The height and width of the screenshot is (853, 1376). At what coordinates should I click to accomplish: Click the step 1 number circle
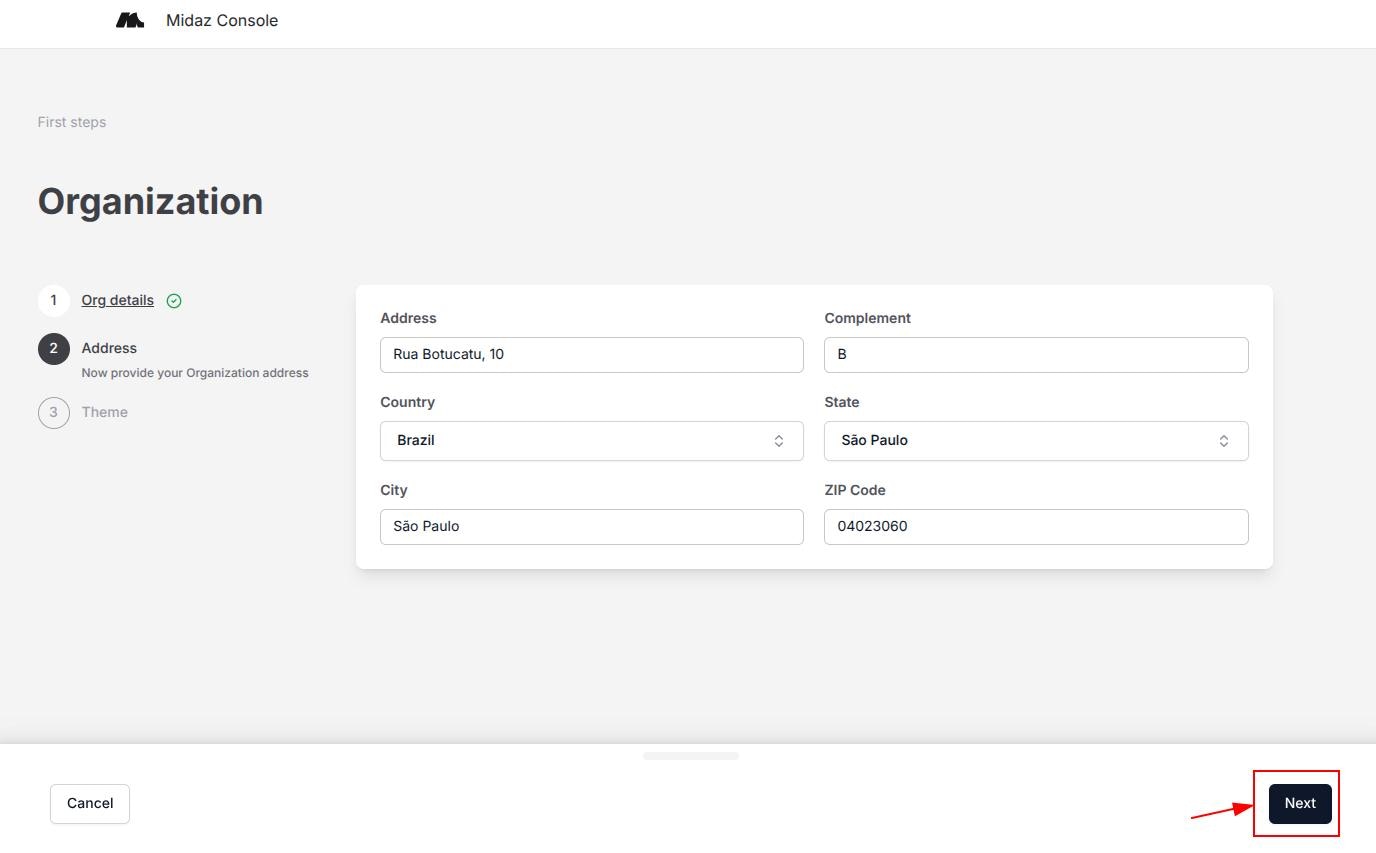54,300
